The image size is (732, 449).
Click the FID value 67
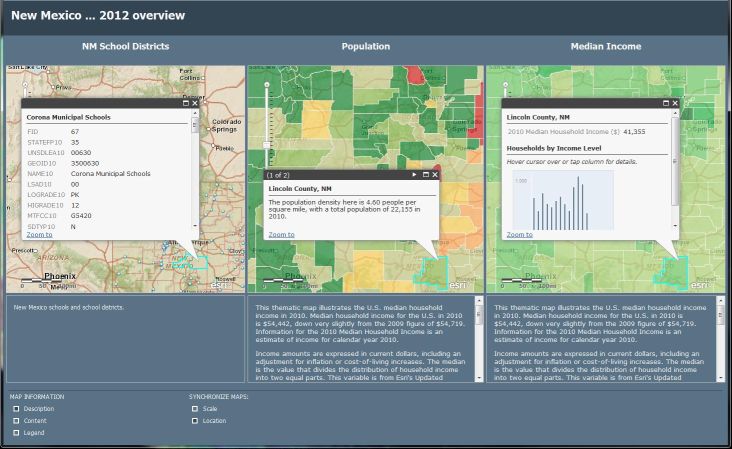75,132
